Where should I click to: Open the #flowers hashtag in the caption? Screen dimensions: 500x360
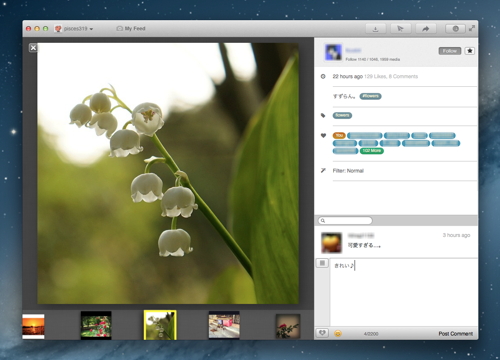[371, 96]
